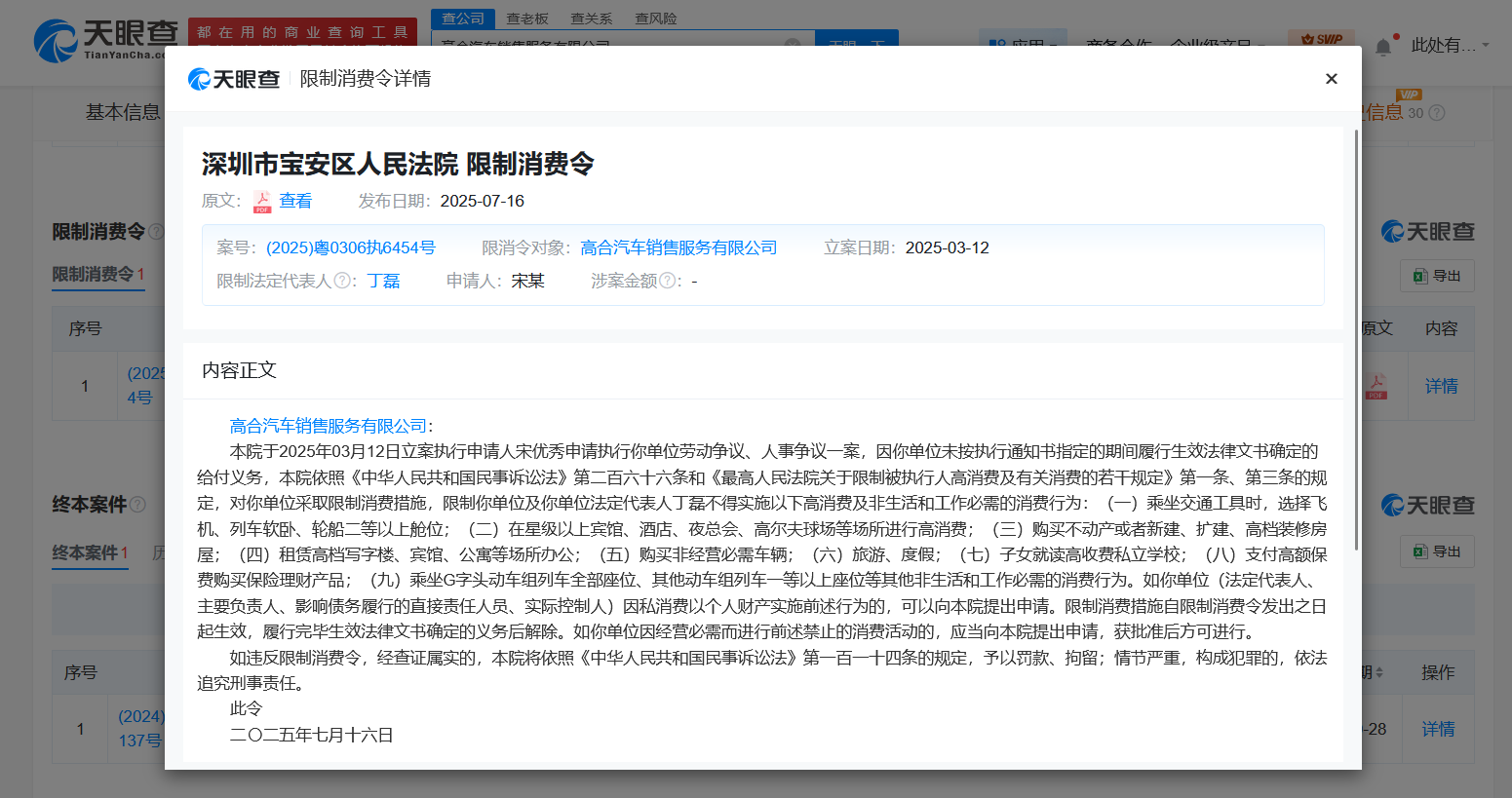
Task: Click the 发布日期 value 2025-07-16
Action: 483,202
